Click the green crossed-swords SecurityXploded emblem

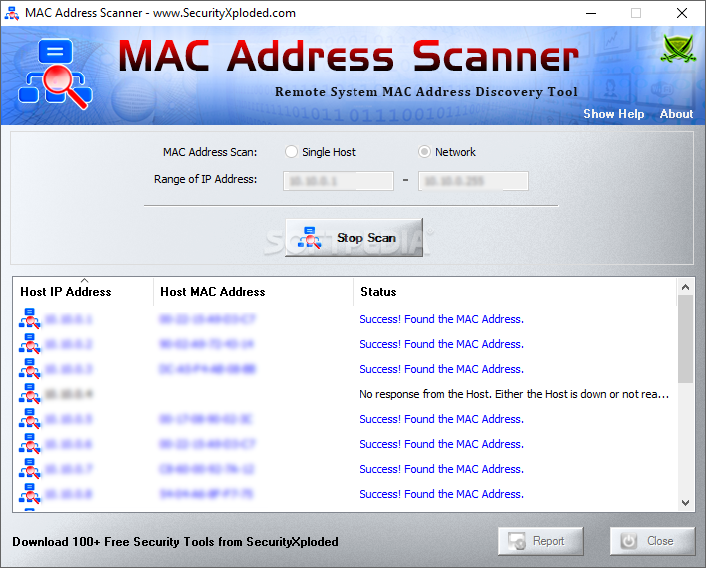click(x=678, y=48)
